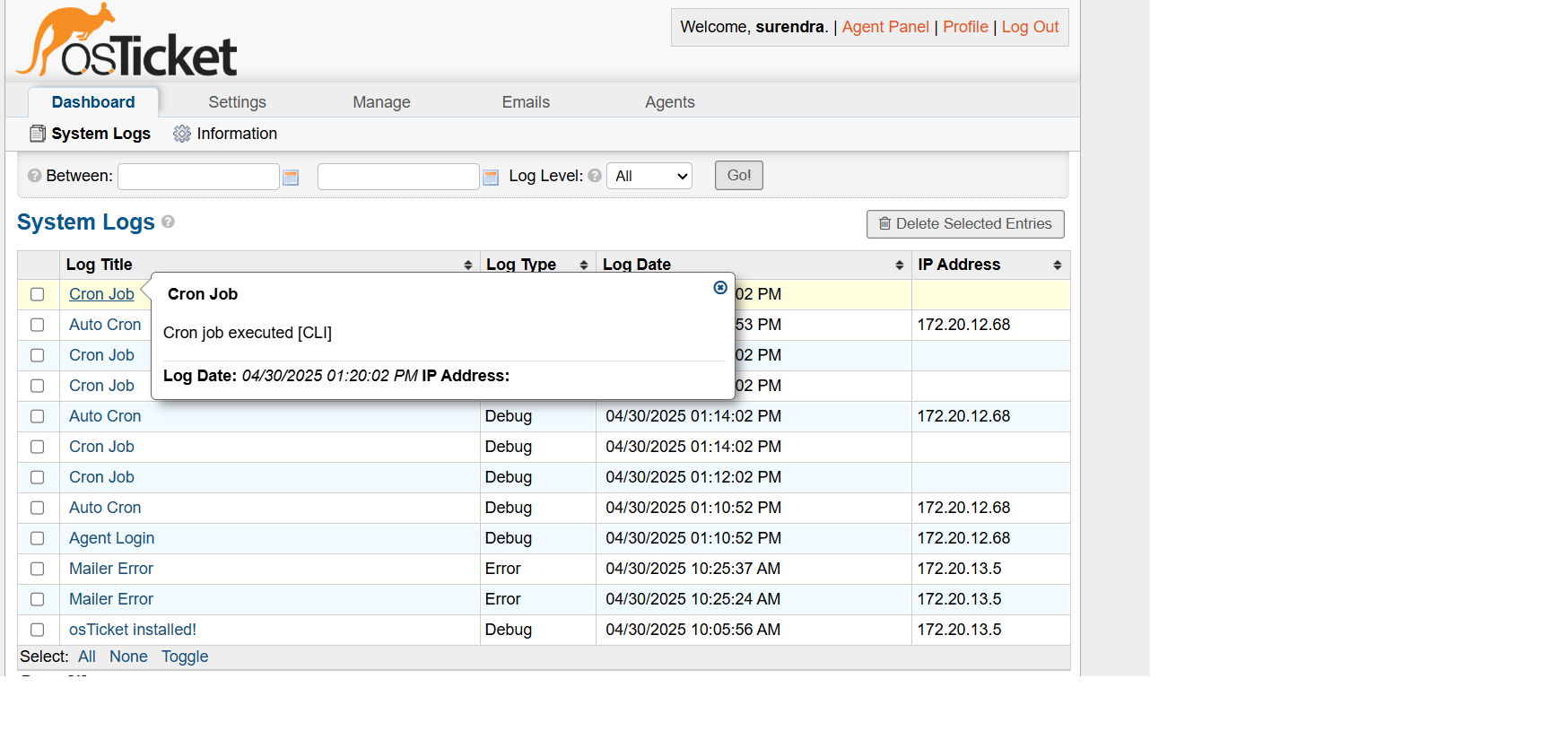This screenshot has height=731, width=1568.
Task: Click help icon next to Between
Action: click(34, 176)
